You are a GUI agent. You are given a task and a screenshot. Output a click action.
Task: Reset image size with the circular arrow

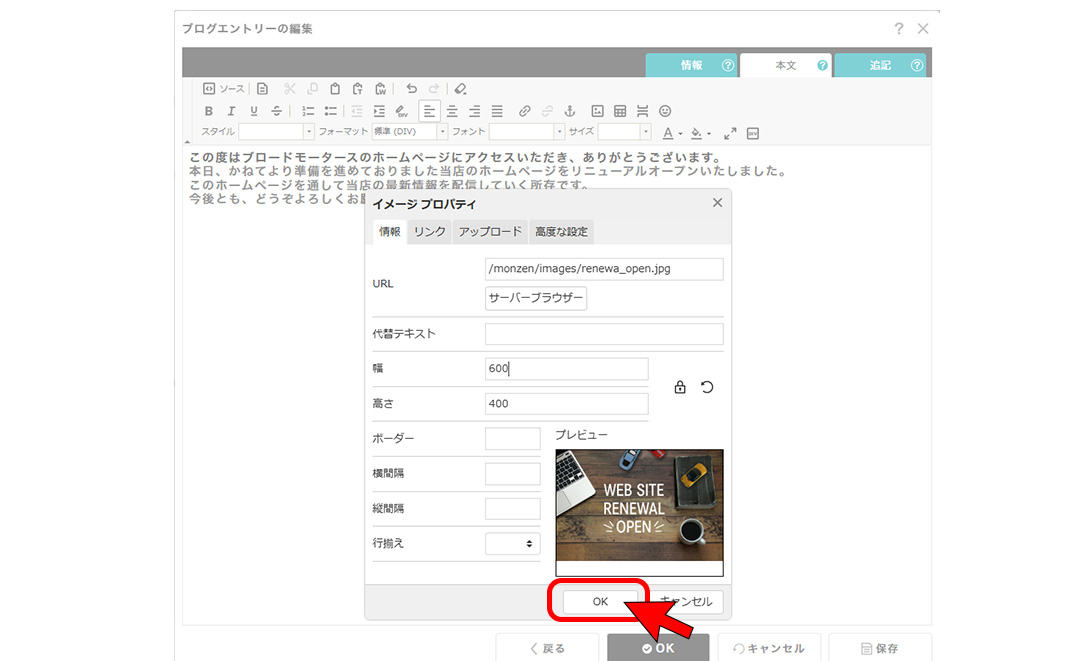pos(707,387)
